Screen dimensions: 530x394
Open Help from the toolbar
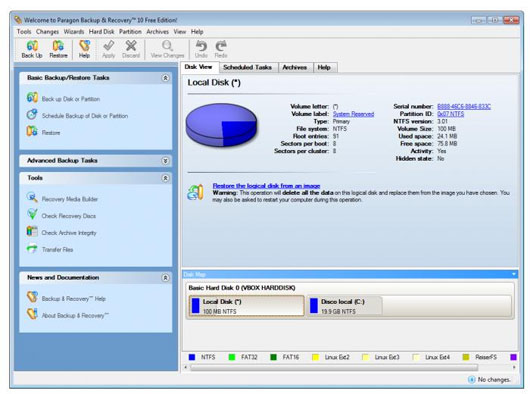coord(85,49)
